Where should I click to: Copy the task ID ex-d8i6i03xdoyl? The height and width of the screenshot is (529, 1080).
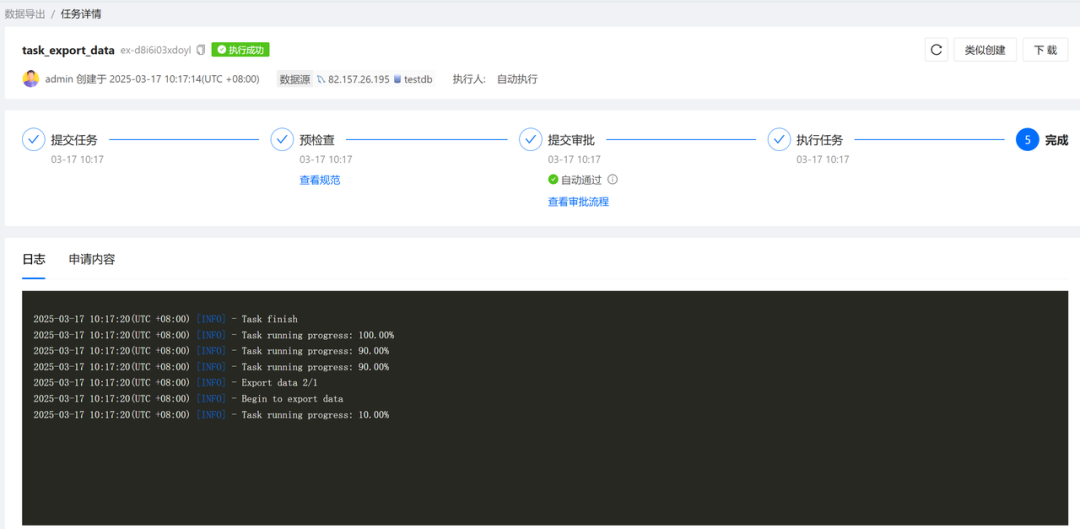pyautogui.click(x=201, y=50)
